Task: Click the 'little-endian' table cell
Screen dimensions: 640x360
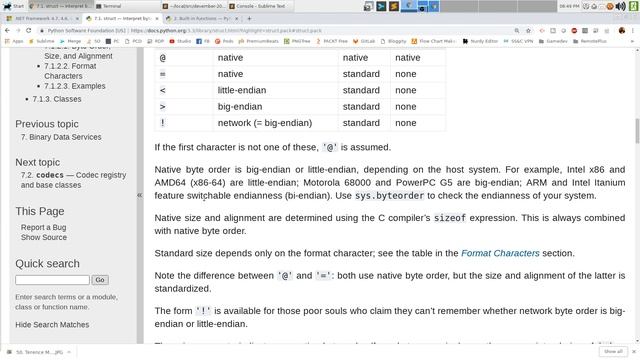Action: [x=276, y=90]
